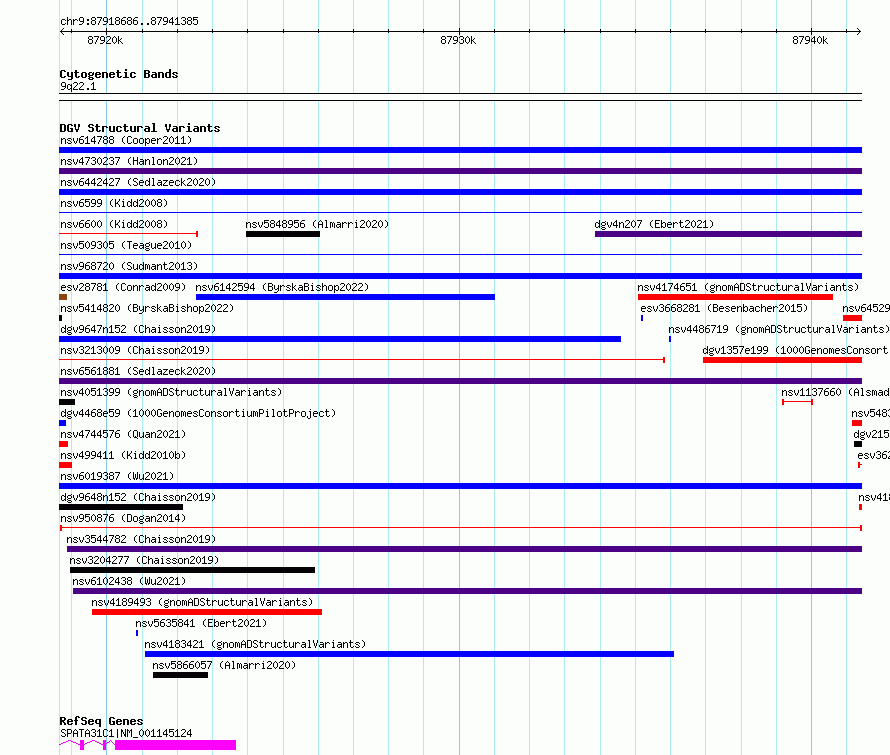
Task: Open the nsv509305 (Teague2010) label
Action: (126, 245)
